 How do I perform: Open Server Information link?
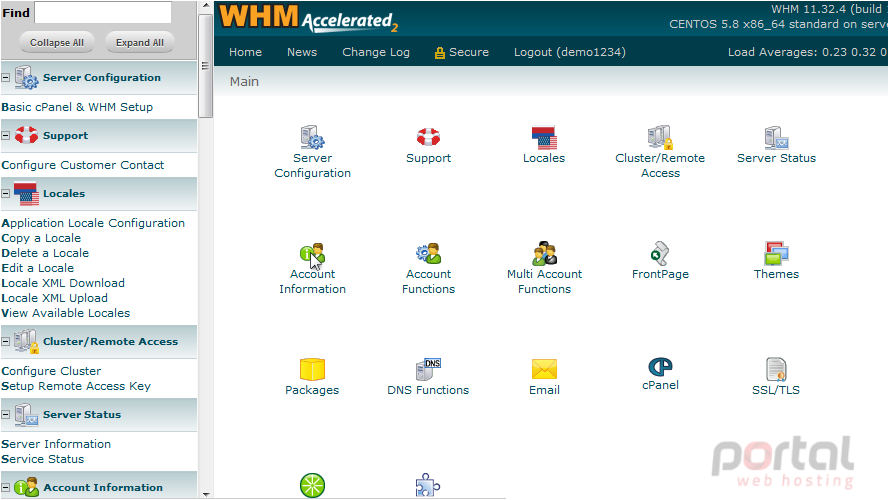pos(56,444)
